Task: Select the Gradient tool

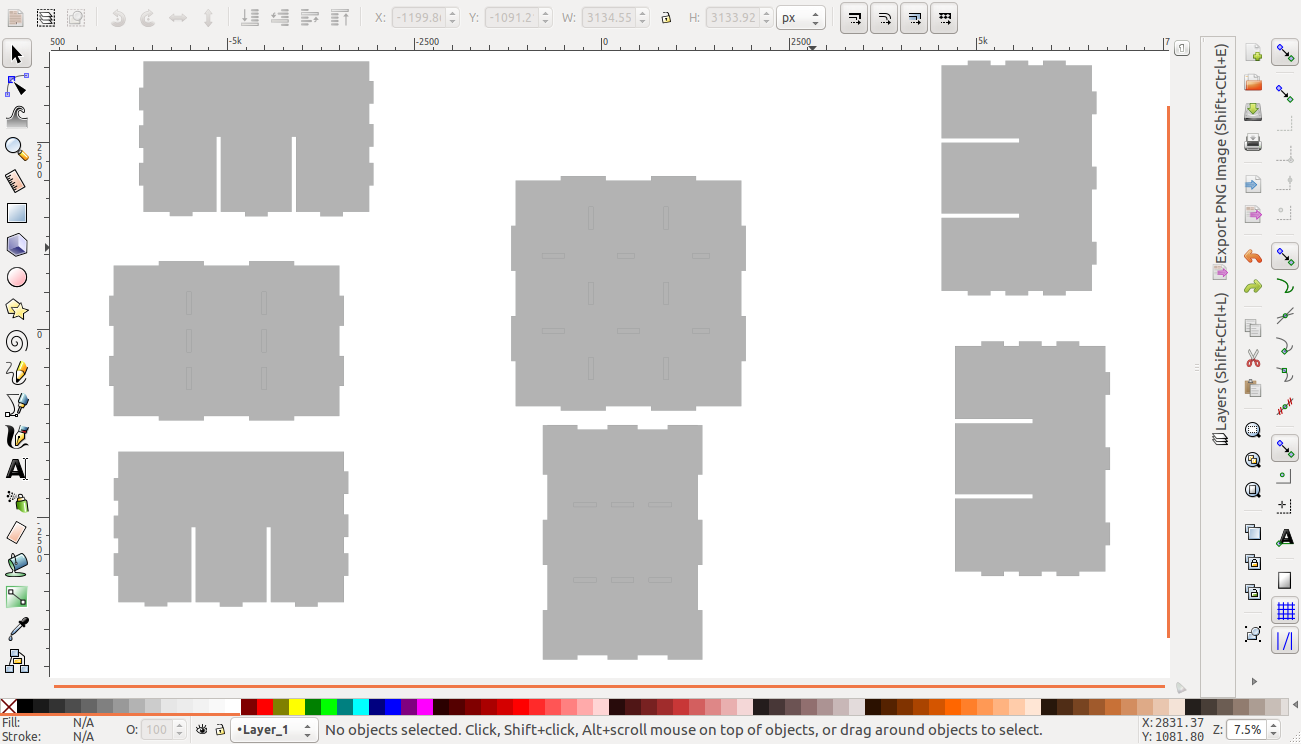Action: pyautogui.click(x=17, y=597)
